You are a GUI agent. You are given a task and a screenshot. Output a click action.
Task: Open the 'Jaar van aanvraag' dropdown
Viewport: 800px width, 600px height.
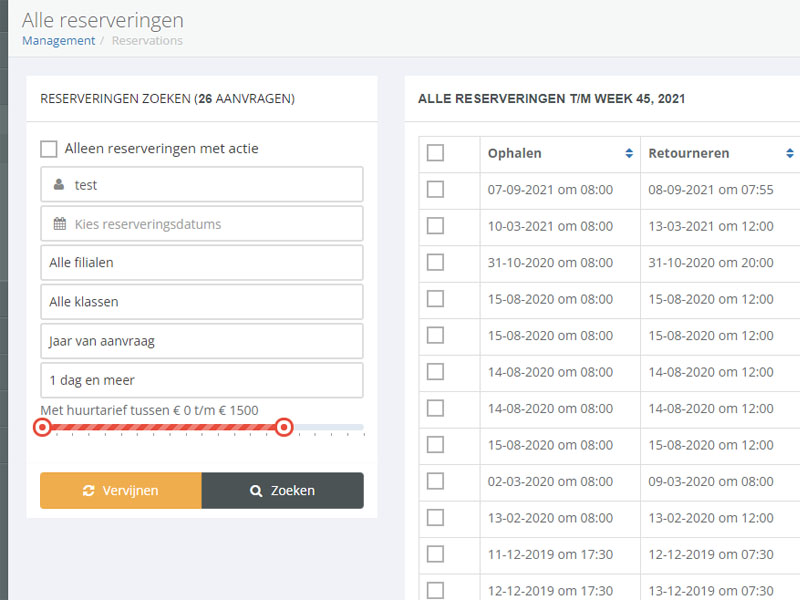coord(200,341)
